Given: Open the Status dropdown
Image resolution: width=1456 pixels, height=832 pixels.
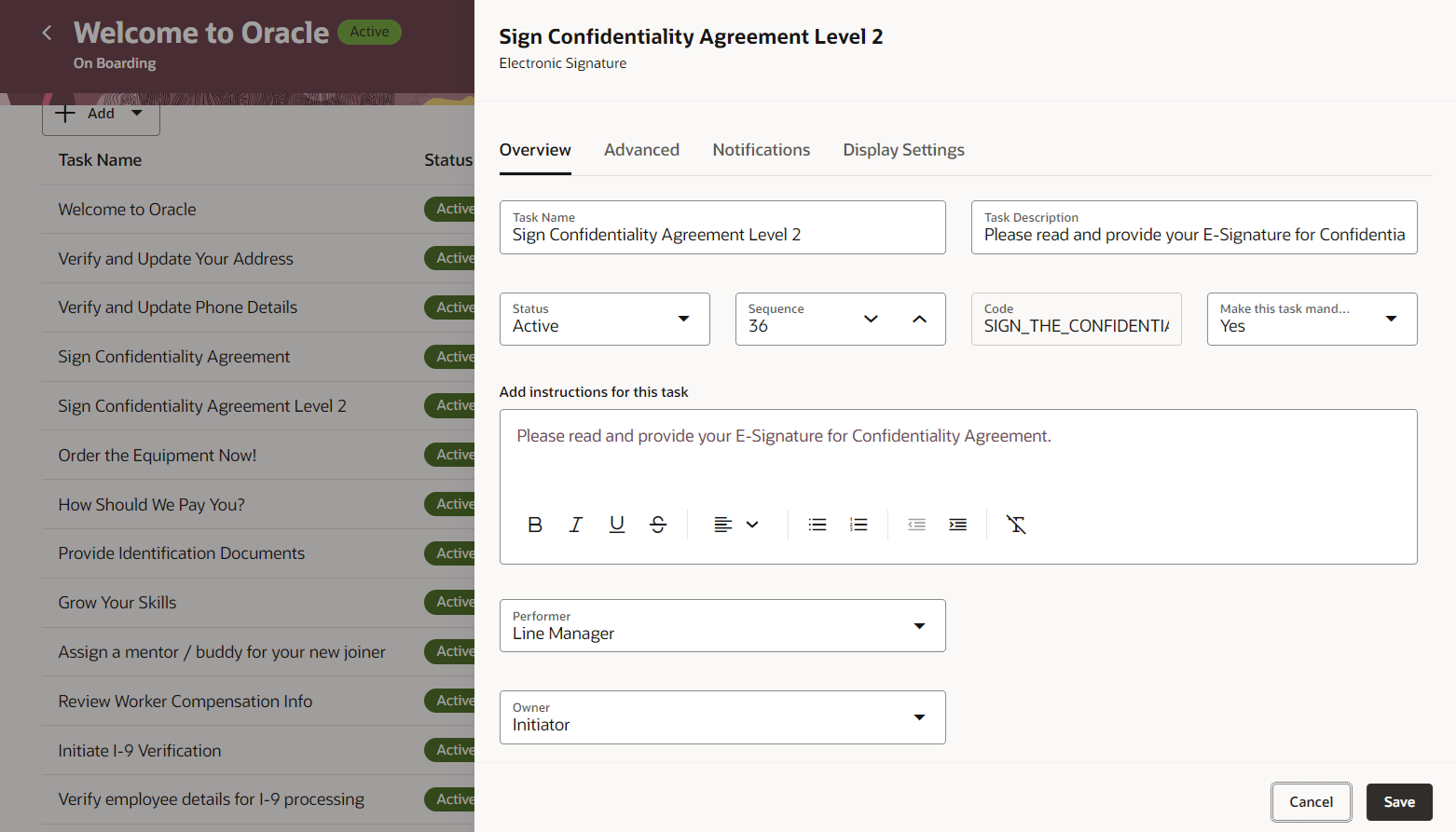Looking at the screenshot, I should [683, 319].
